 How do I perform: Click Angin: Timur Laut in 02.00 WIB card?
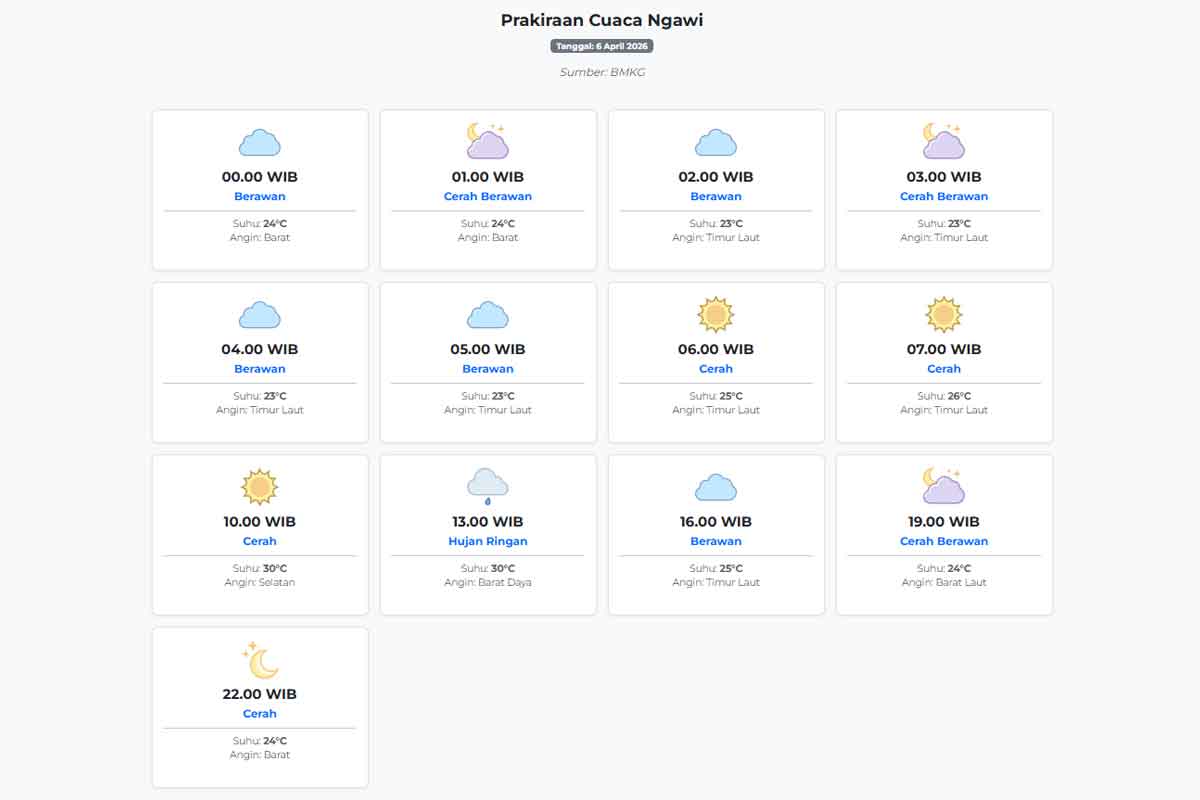(x=716, y=238)
